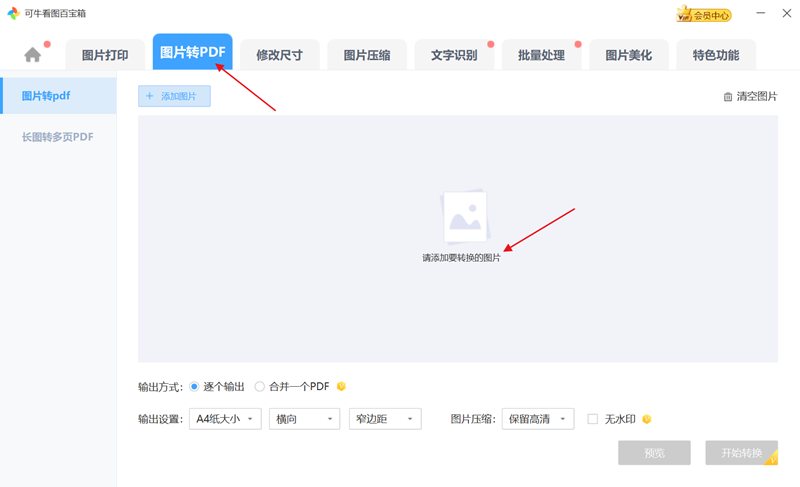
Task: Minimize the application window
Action: coord(760,13)
